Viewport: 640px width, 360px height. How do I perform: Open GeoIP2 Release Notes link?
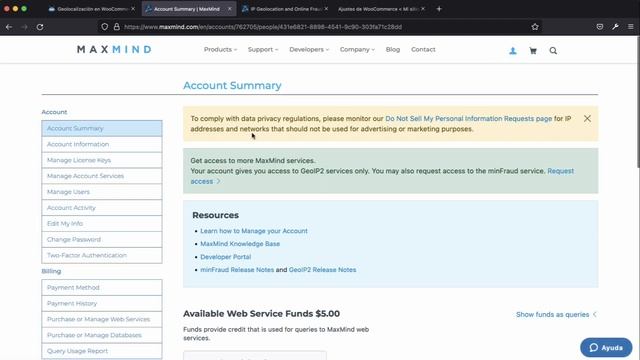coord(322,270)
